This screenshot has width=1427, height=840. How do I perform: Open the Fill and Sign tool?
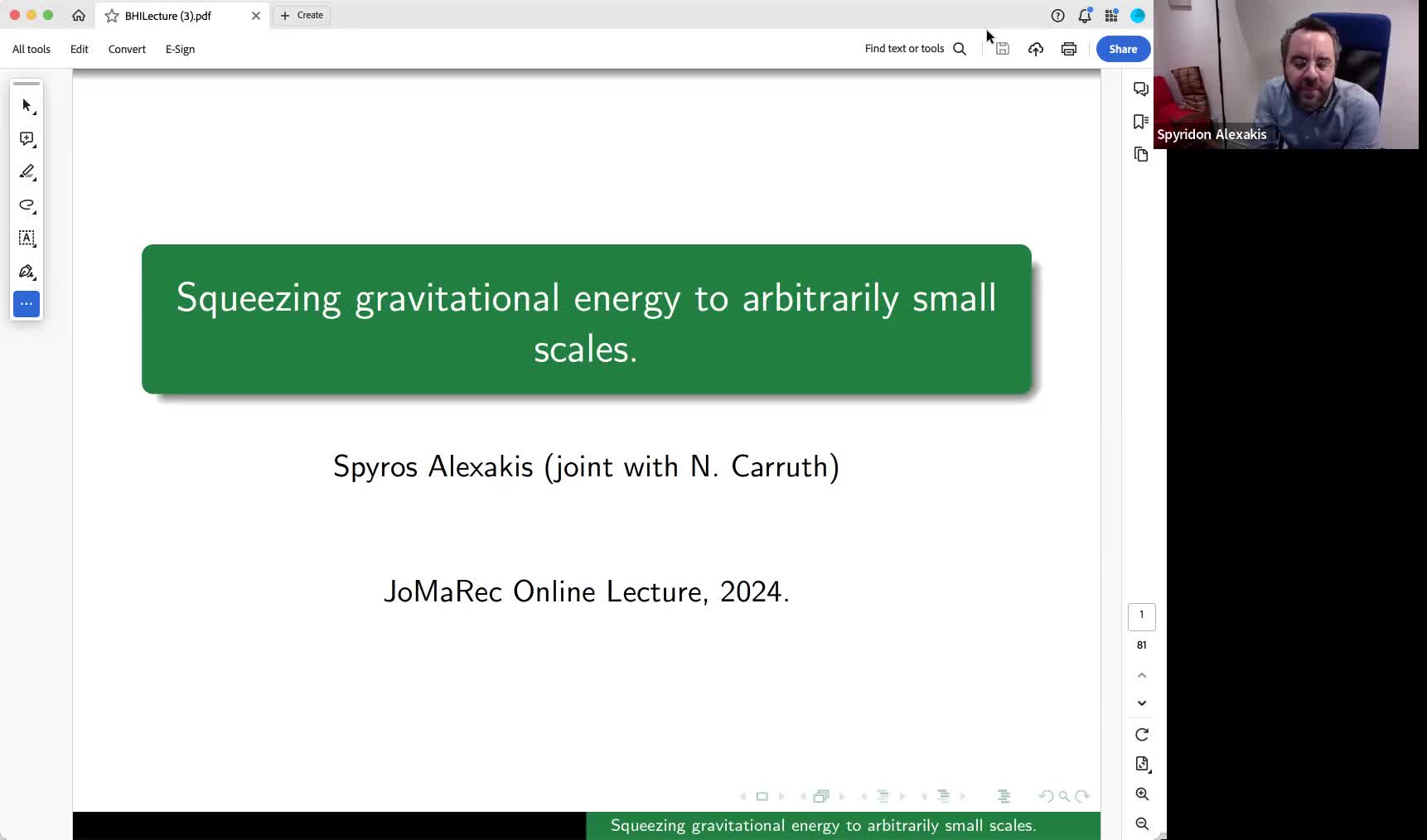tap(27, 272)
